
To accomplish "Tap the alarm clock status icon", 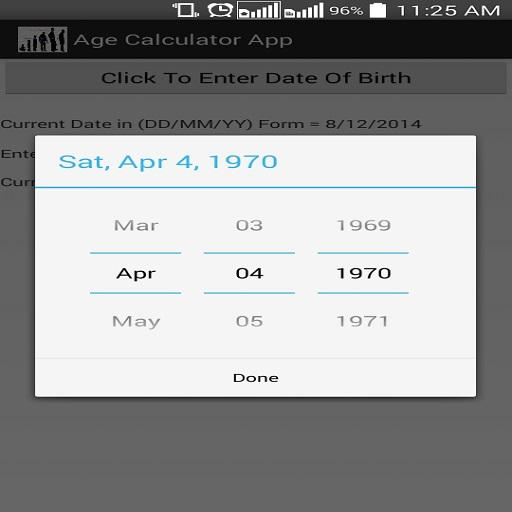I will [x=220, y=10].
